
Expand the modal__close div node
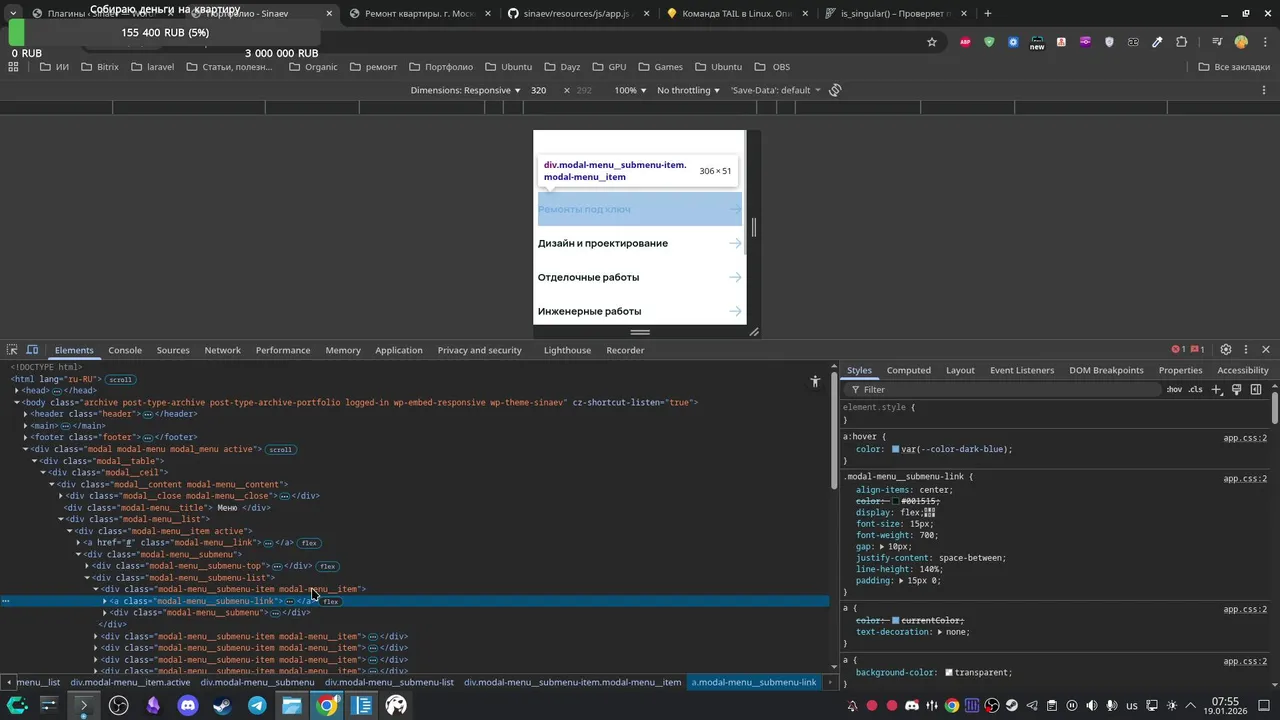coord(61,496)
